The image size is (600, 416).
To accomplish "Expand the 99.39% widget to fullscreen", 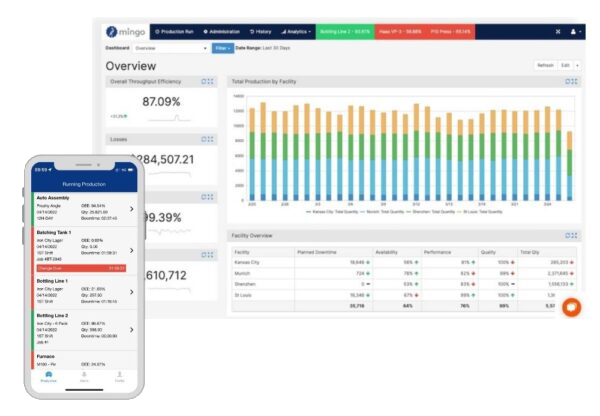I will pyautogui.click(x=210, y=197).
